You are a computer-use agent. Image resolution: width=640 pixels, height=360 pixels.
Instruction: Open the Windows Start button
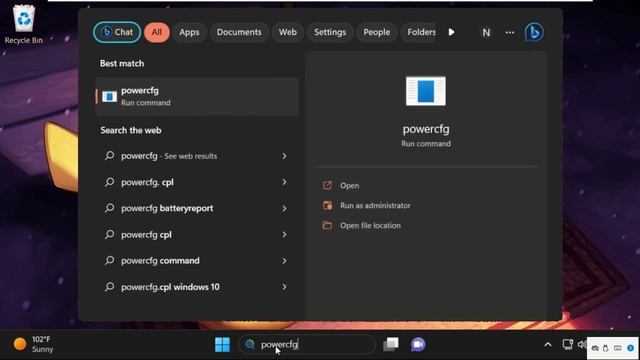tap(222, 344)
